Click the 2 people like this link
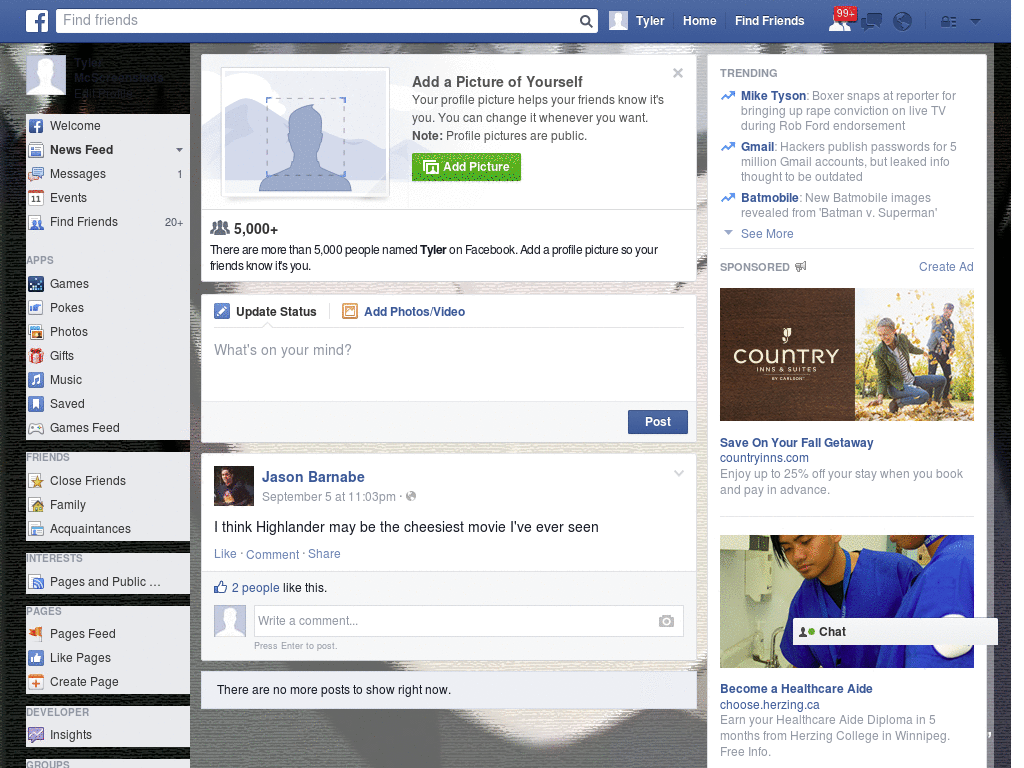The width and height of the screenshot is (1024, 768). pyautogui.click(x=255, y=588)
